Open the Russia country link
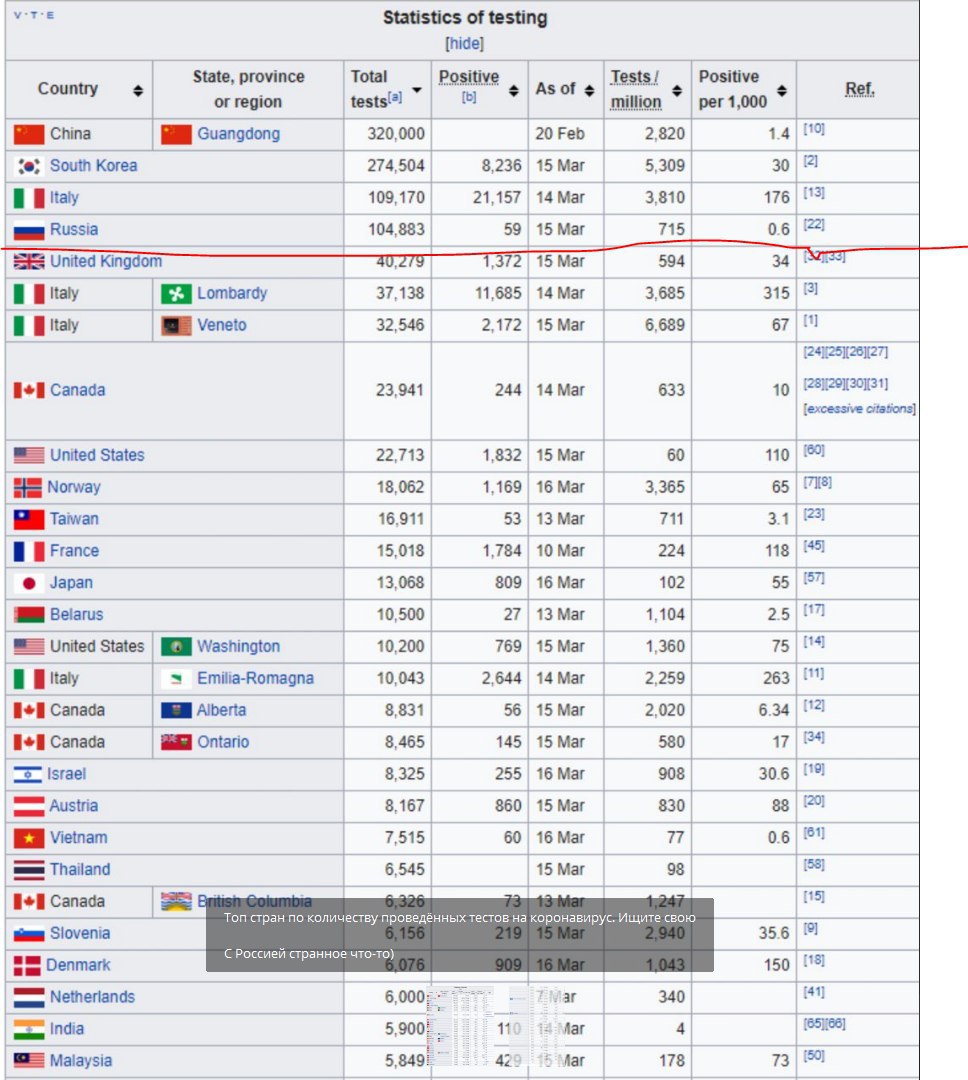The height and width of the screenshot is (1080, 968). 74,229
